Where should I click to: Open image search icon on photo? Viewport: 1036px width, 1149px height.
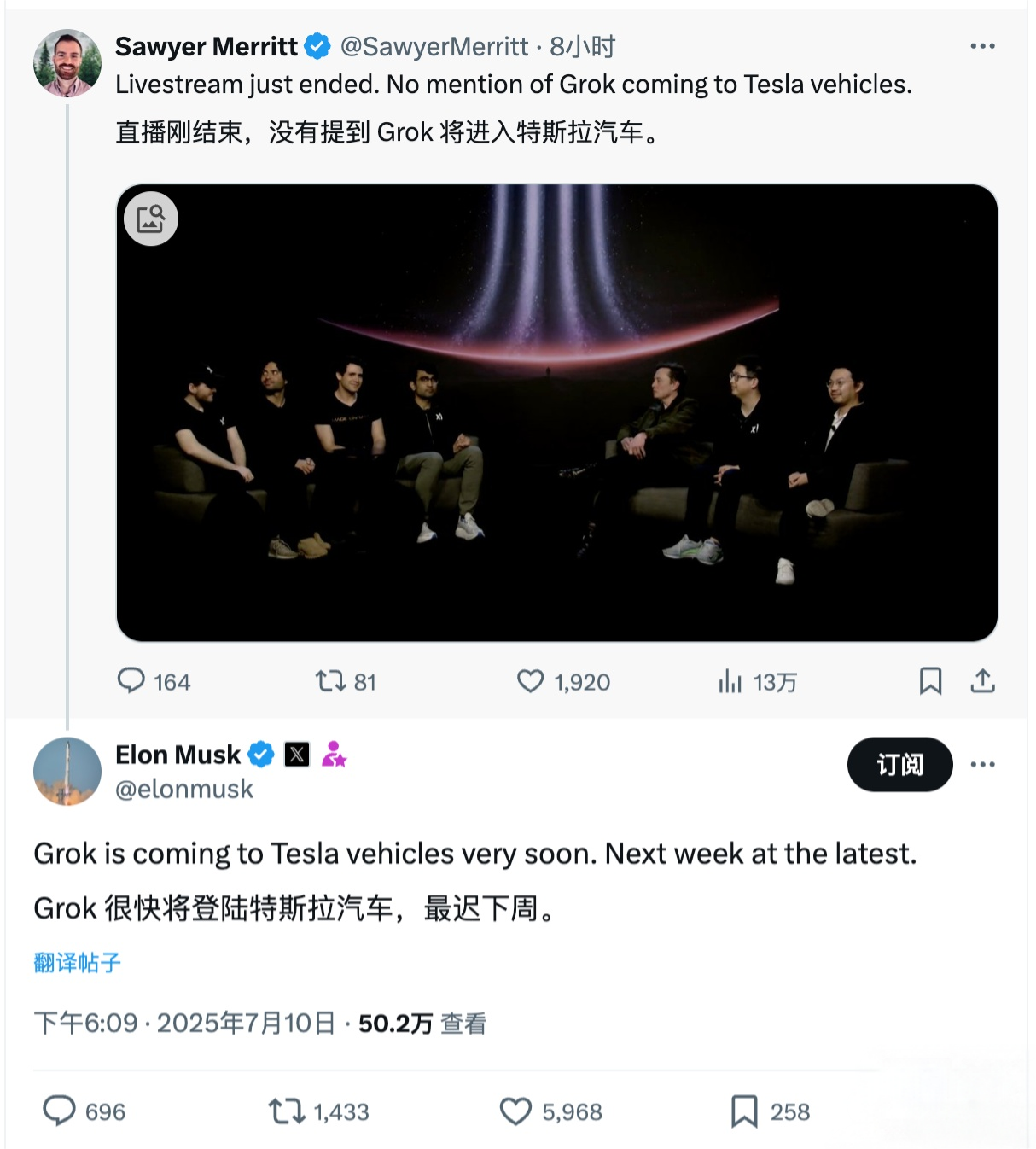coord(151,219)
